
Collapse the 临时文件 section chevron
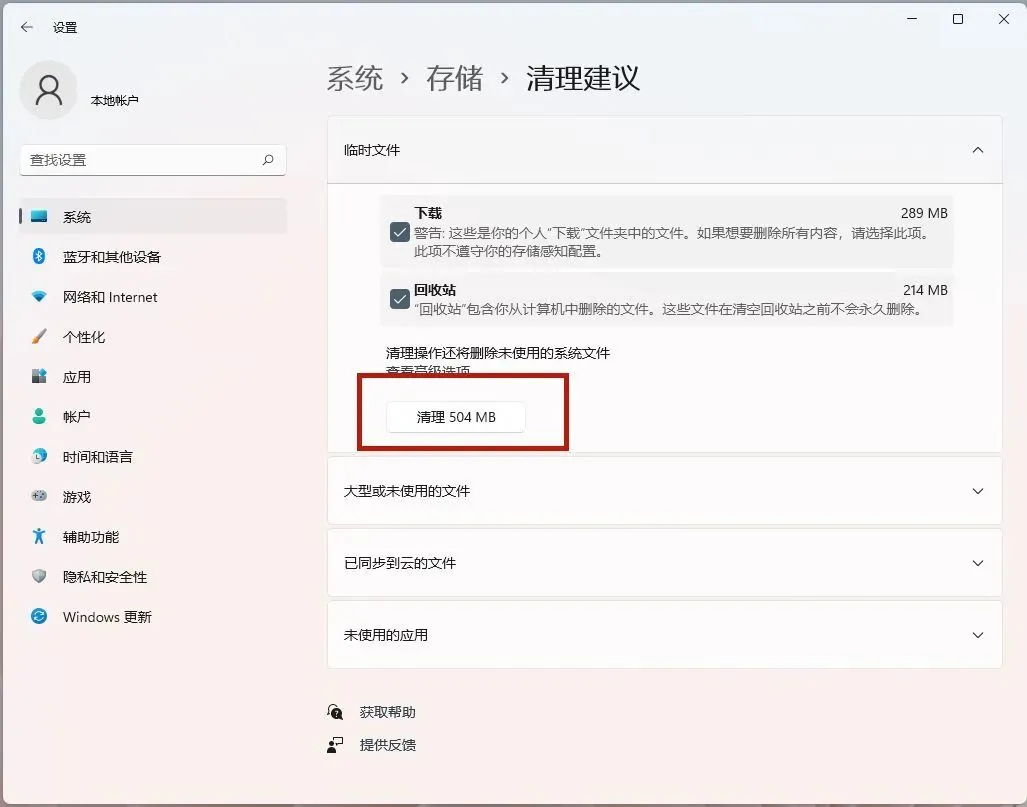[977, 149]
